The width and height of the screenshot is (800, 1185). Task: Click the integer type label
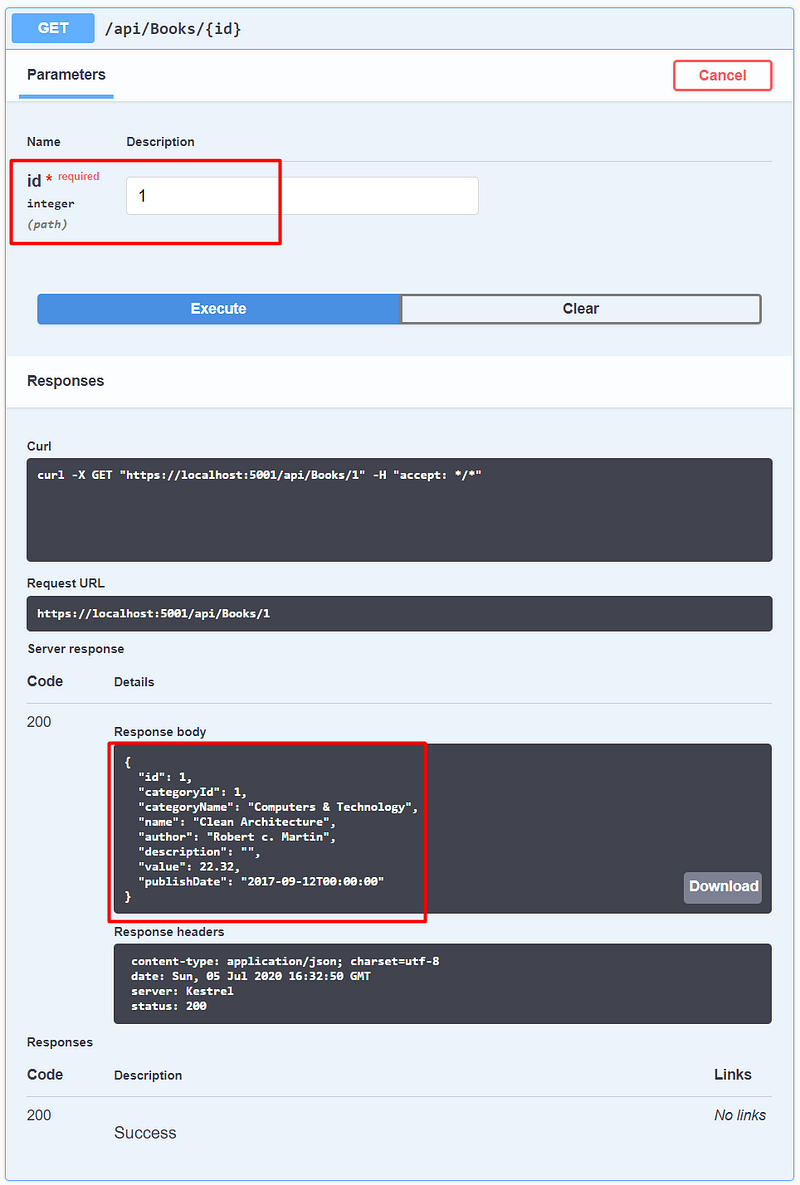click(x=51, y=203)
